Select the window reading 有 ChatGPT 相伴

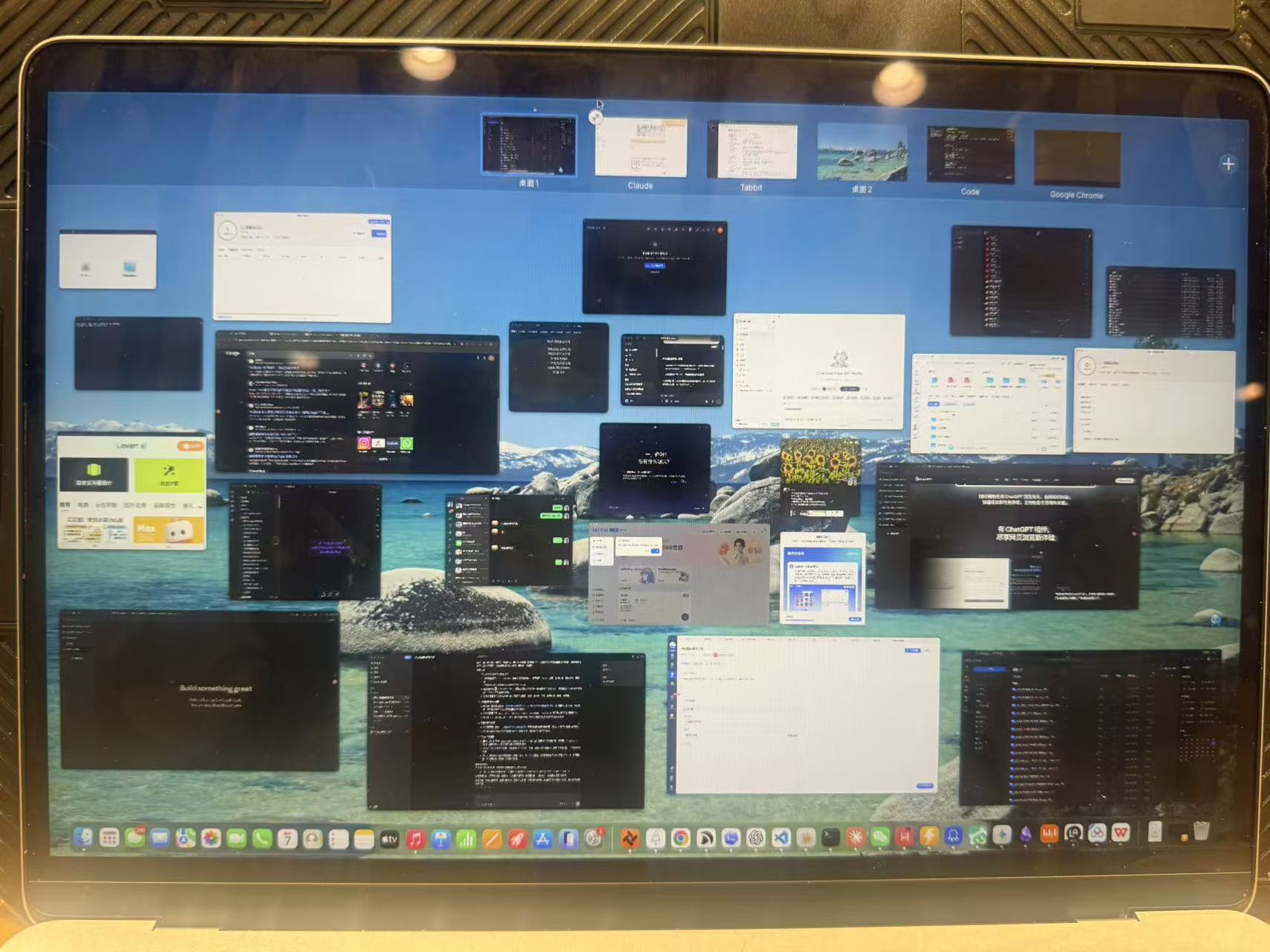tap(1007, 536)
